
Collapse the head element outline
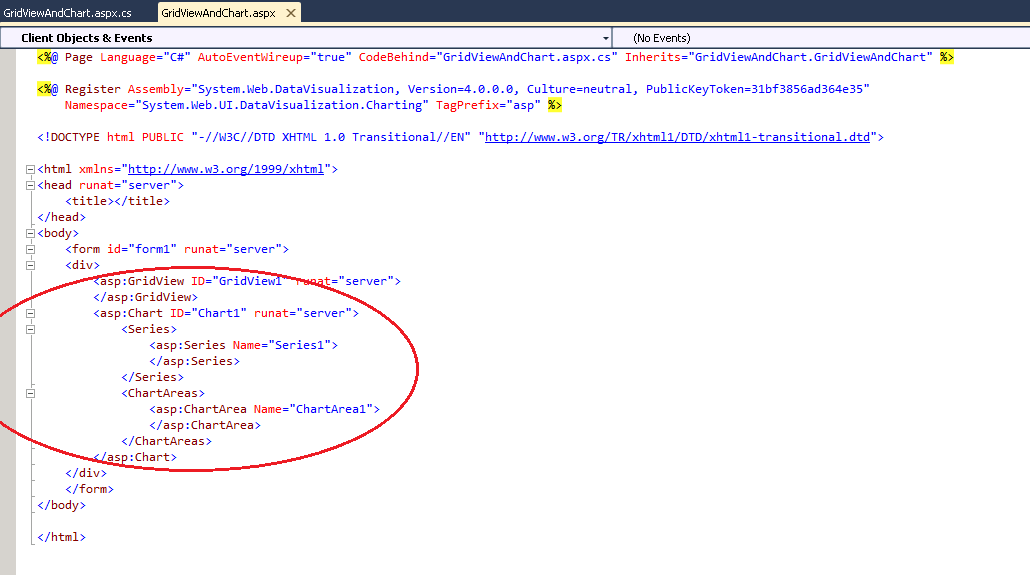[30, 185]
